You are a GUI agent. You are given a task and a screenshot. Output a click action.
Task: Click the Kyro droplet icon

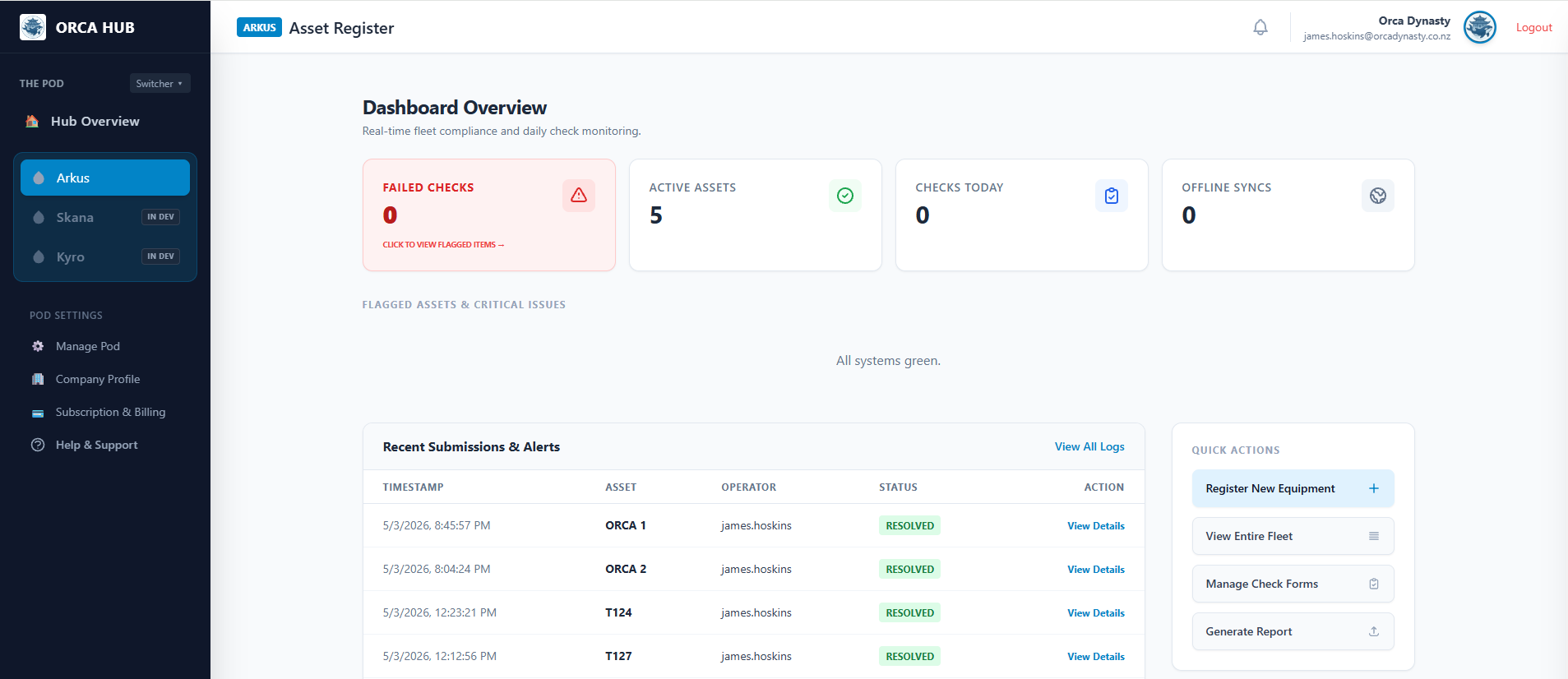point(39,256)
